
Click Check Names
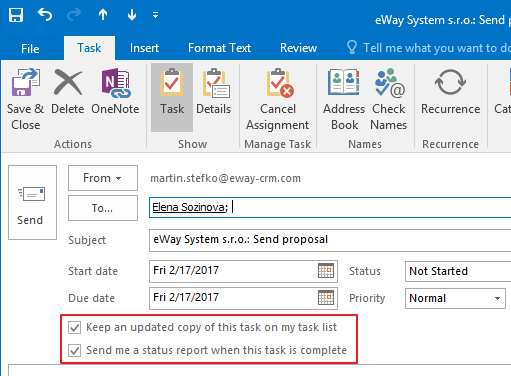389,99
